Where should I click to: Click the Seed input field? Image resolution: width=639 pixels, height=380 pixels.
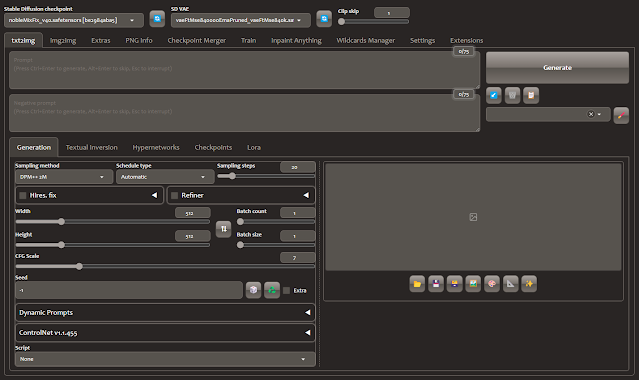tap(129, 290)
